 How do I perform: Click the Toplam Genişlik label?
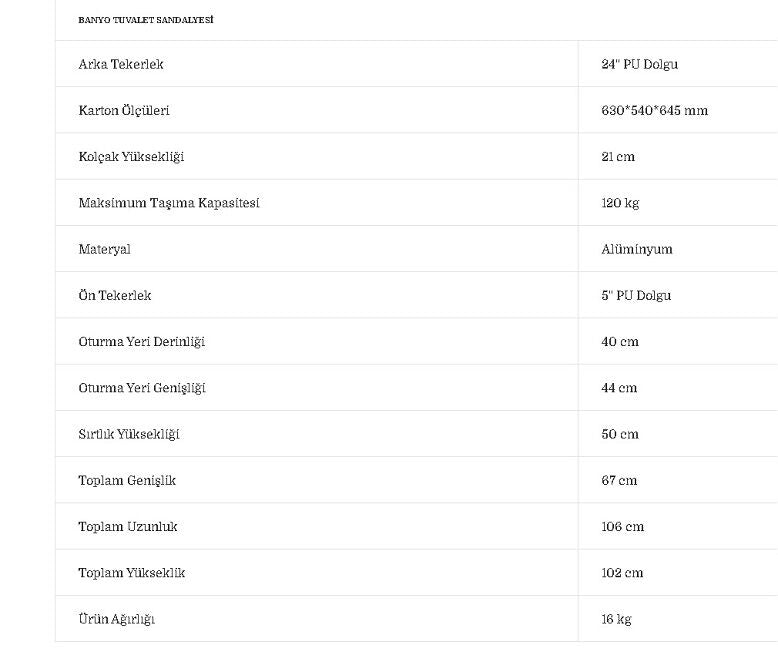(127, 481)
